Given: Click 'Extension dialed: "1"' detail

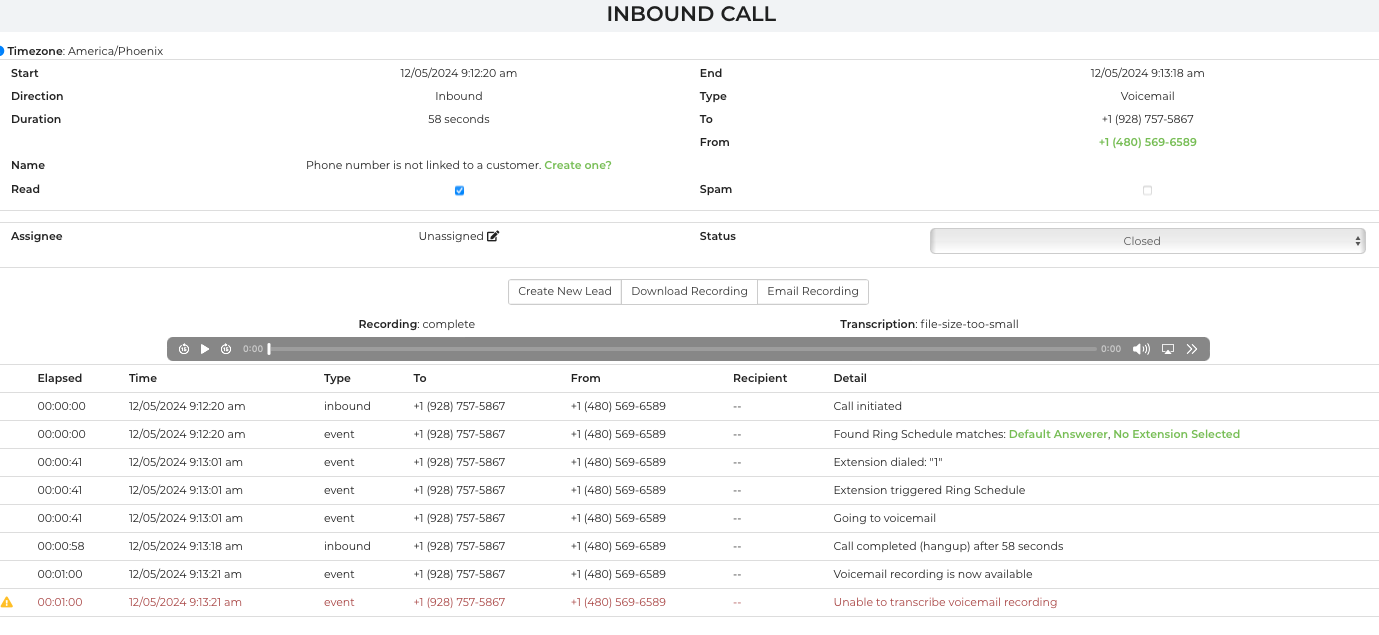Looking at the screenshot, I should pos(888,462).
